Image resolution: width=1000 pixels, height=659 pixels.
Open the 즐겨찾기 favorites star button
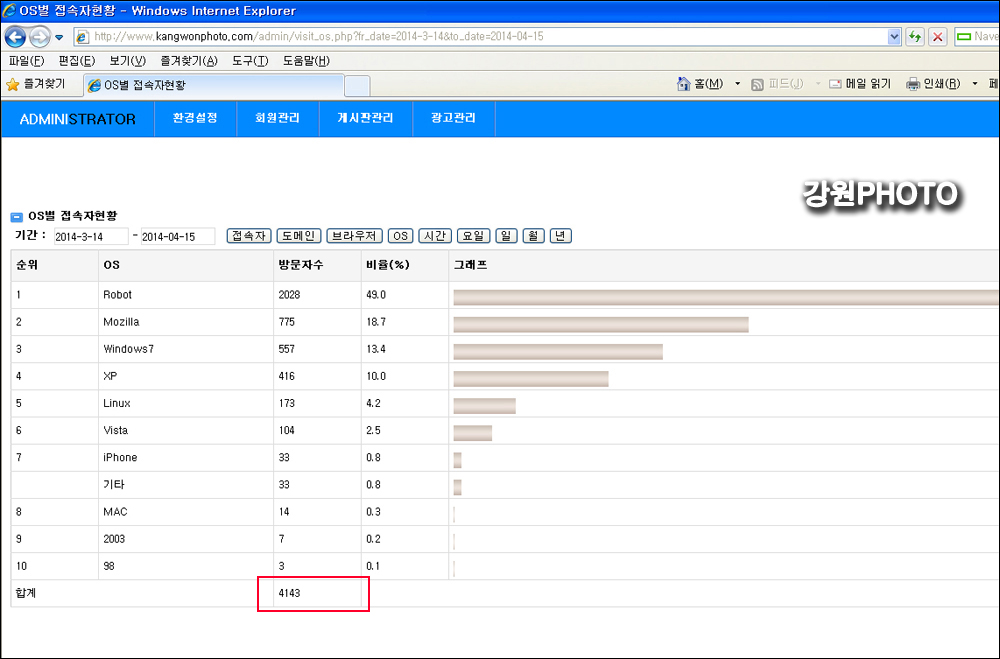tap(36, 84)
